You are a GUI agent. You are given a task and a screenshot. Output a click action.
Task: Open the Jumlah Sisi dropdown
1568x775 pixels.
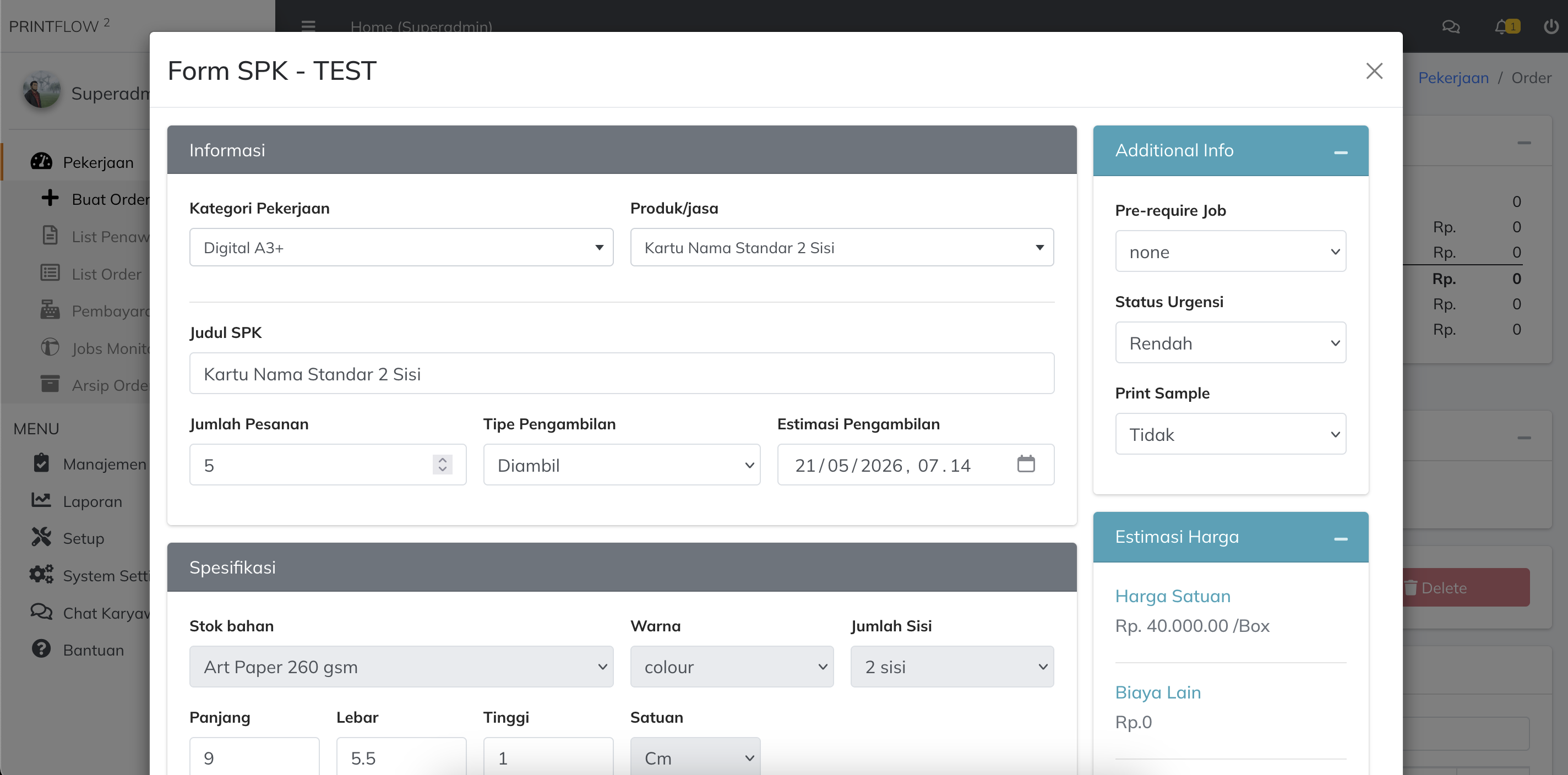(x=952, y=667)
